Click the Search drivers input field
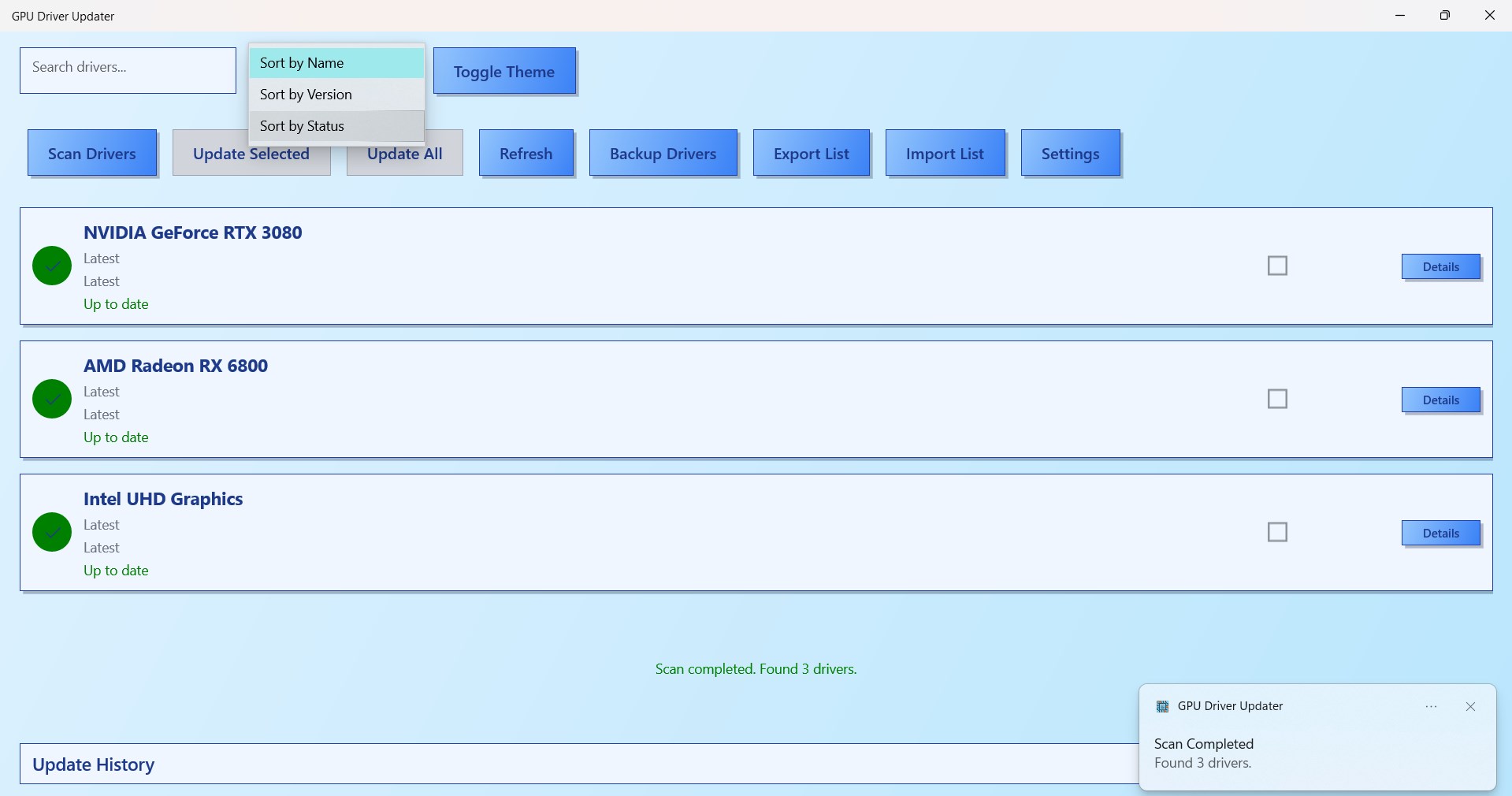The height and width of the screenshot is (796, 1512). [128, 70]
